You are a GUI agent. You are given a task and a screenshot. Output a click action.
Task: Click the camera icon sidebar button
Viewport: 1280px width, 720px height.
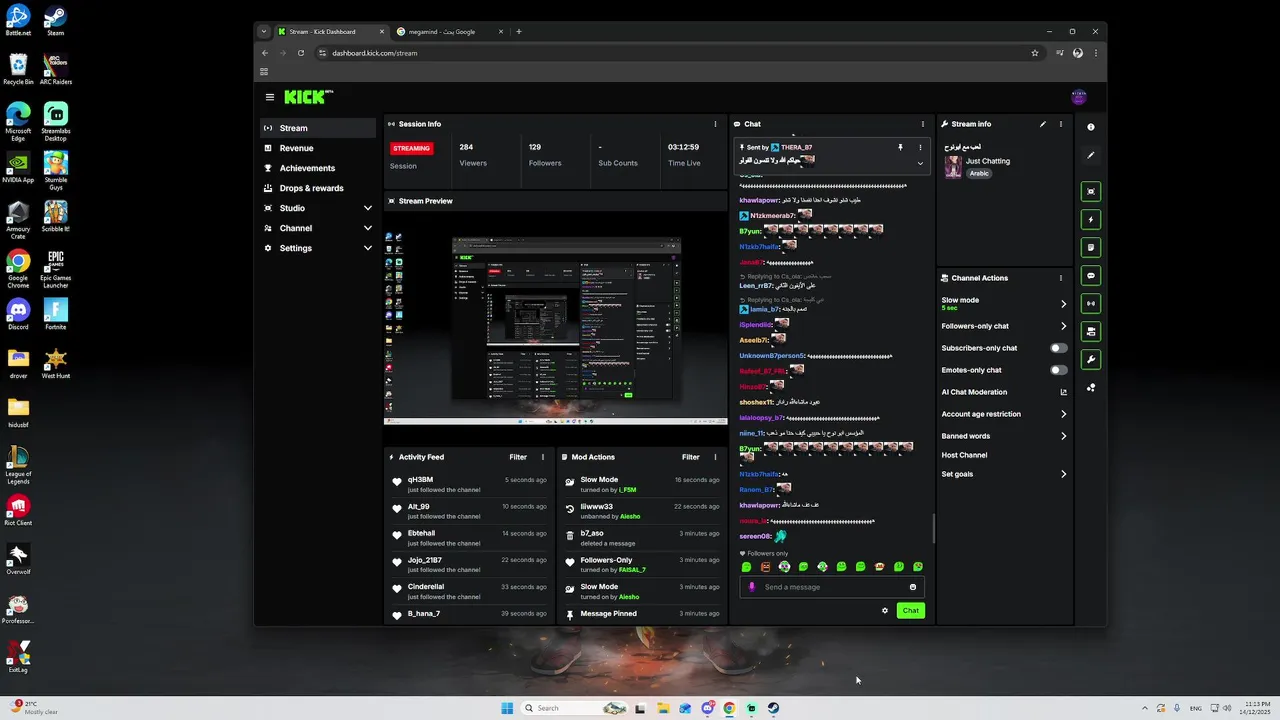click(1091, 331)
